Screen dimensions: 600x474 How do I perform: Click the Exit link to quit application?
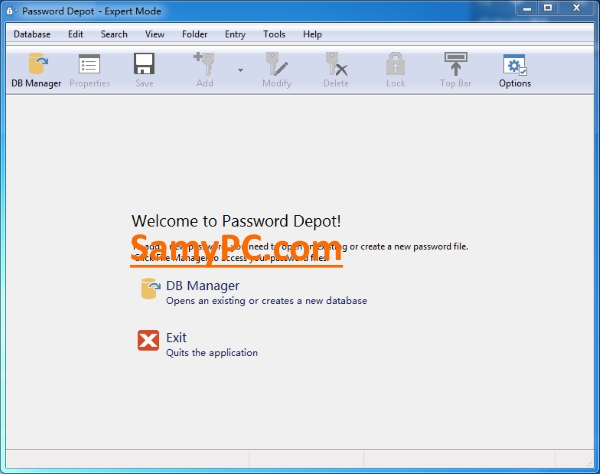click(x=176, y=338)
